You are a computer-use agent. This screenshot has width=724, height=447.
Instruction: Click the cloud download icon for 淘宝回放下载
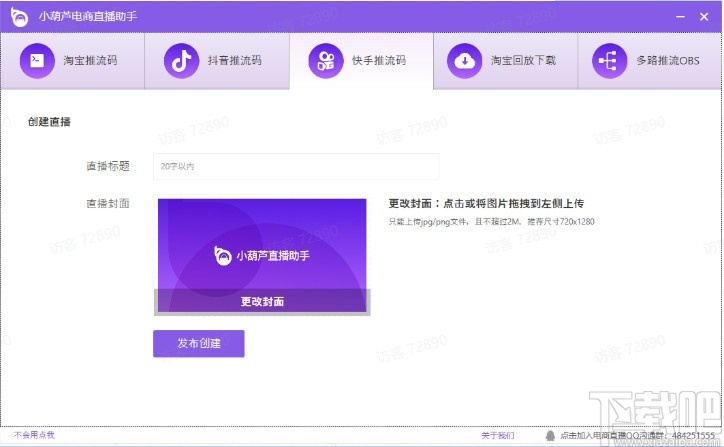pos(465,60)
